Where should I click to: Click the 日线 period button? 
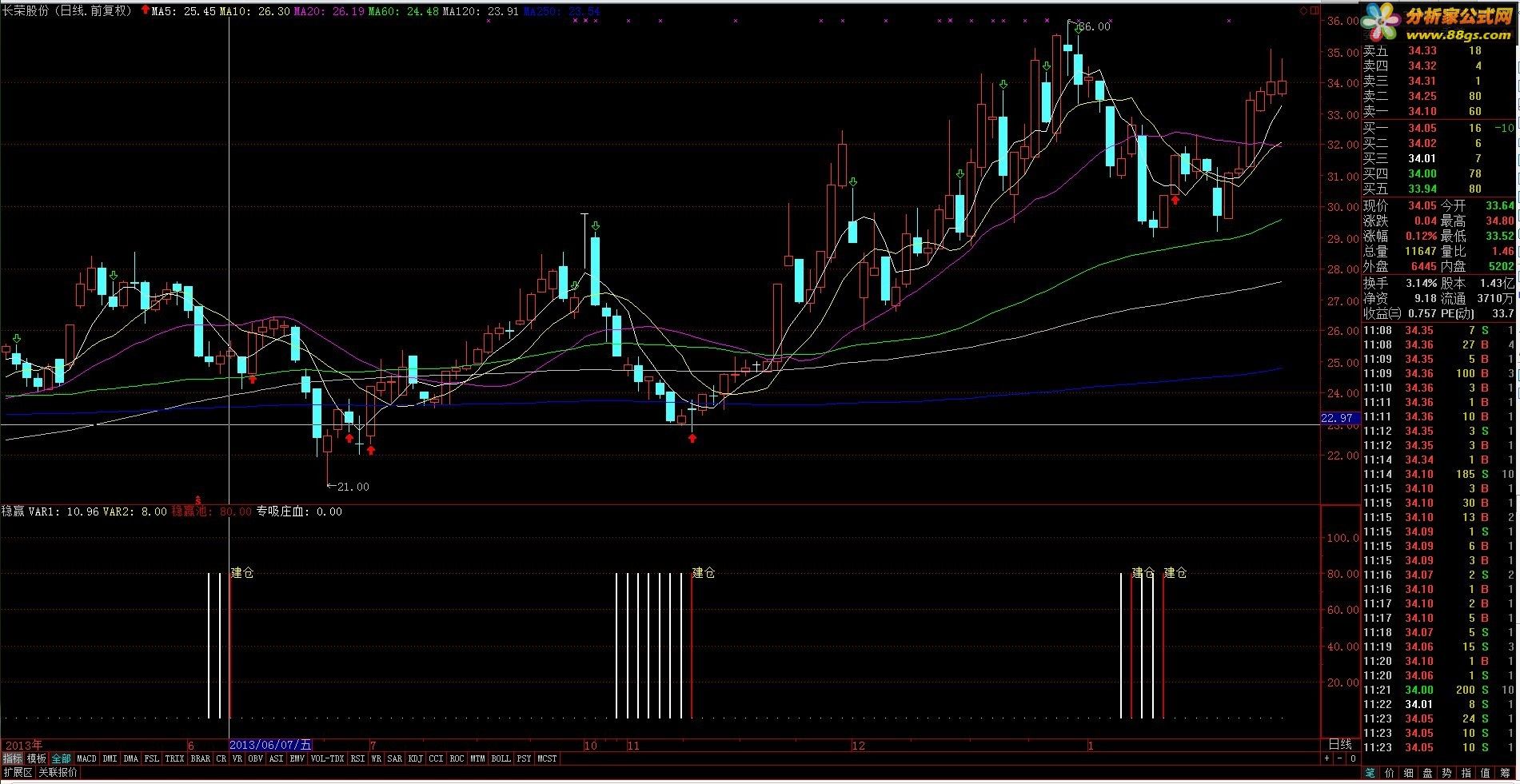[1340, 745]
